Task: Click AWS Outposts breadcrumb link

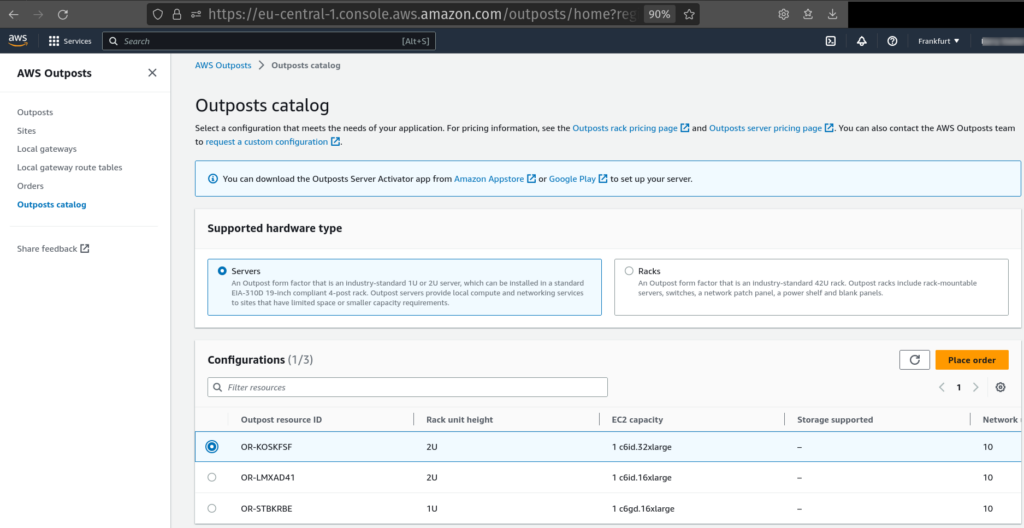Action: coord(223,65)
